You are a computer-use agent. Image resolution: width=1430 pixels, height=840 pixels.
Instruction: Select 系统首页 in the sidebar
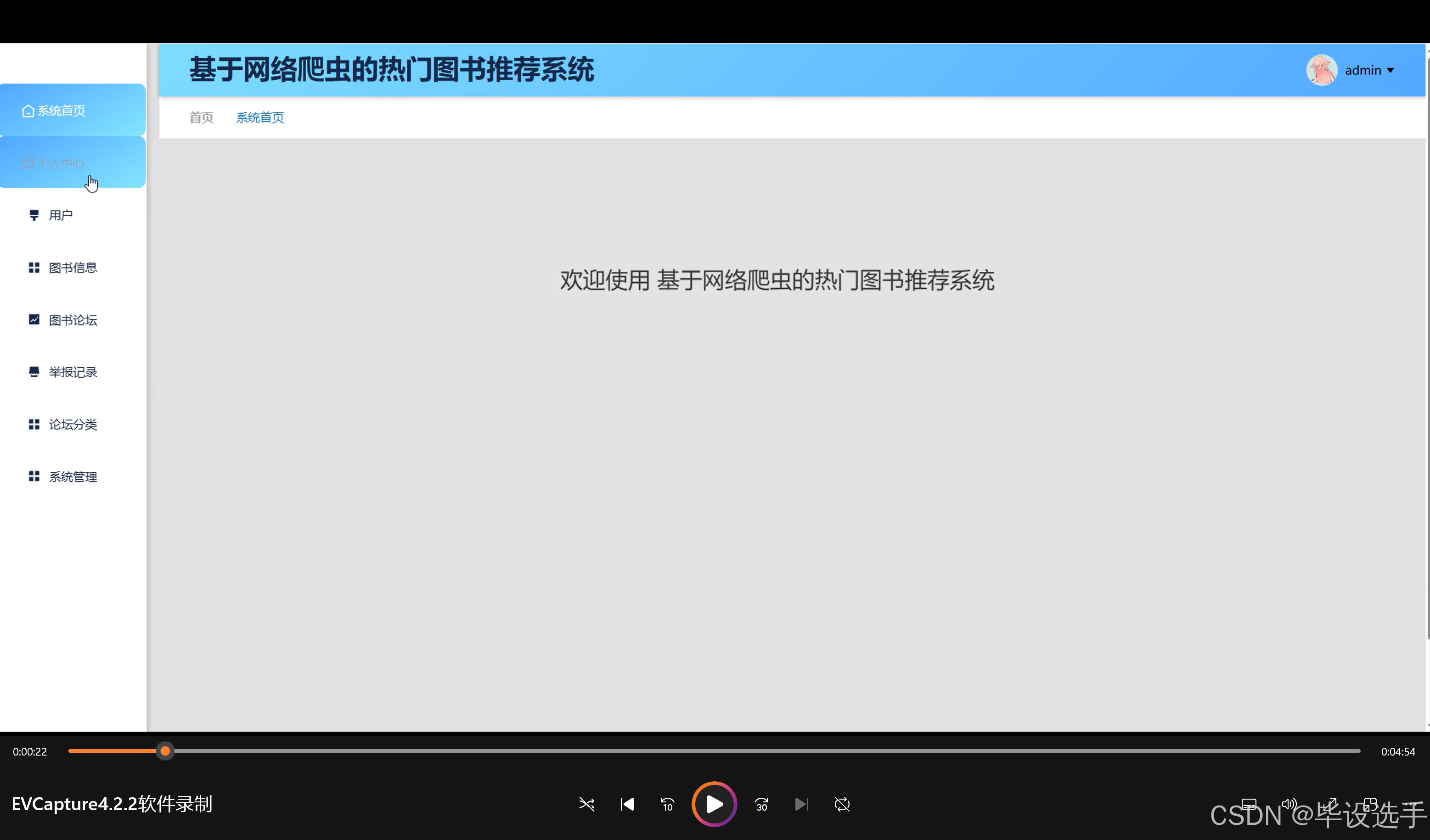[61, 111]
